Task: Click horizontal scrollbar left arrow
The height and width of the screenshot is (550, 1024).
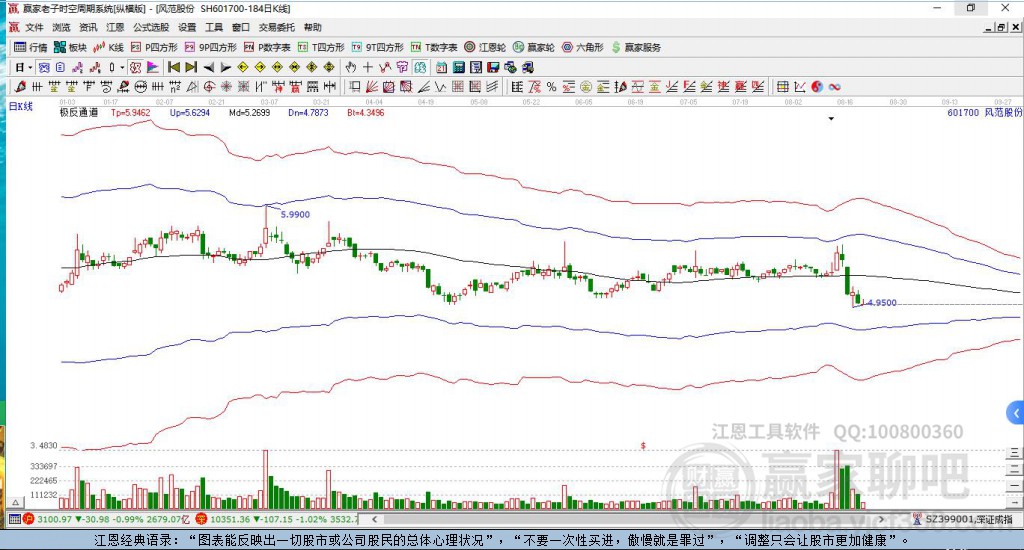Action: [x=374, y=519]
